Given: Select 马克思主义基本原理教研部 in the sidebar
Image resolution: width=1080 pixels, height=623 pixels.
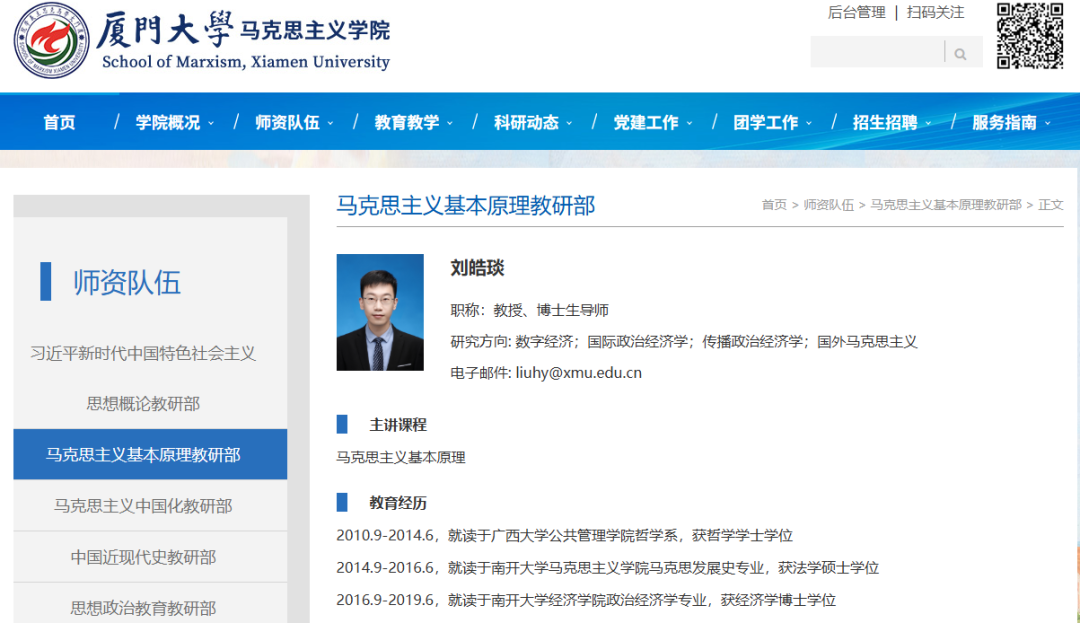Looking at the screenshot, I should click(x=143, y=455).
